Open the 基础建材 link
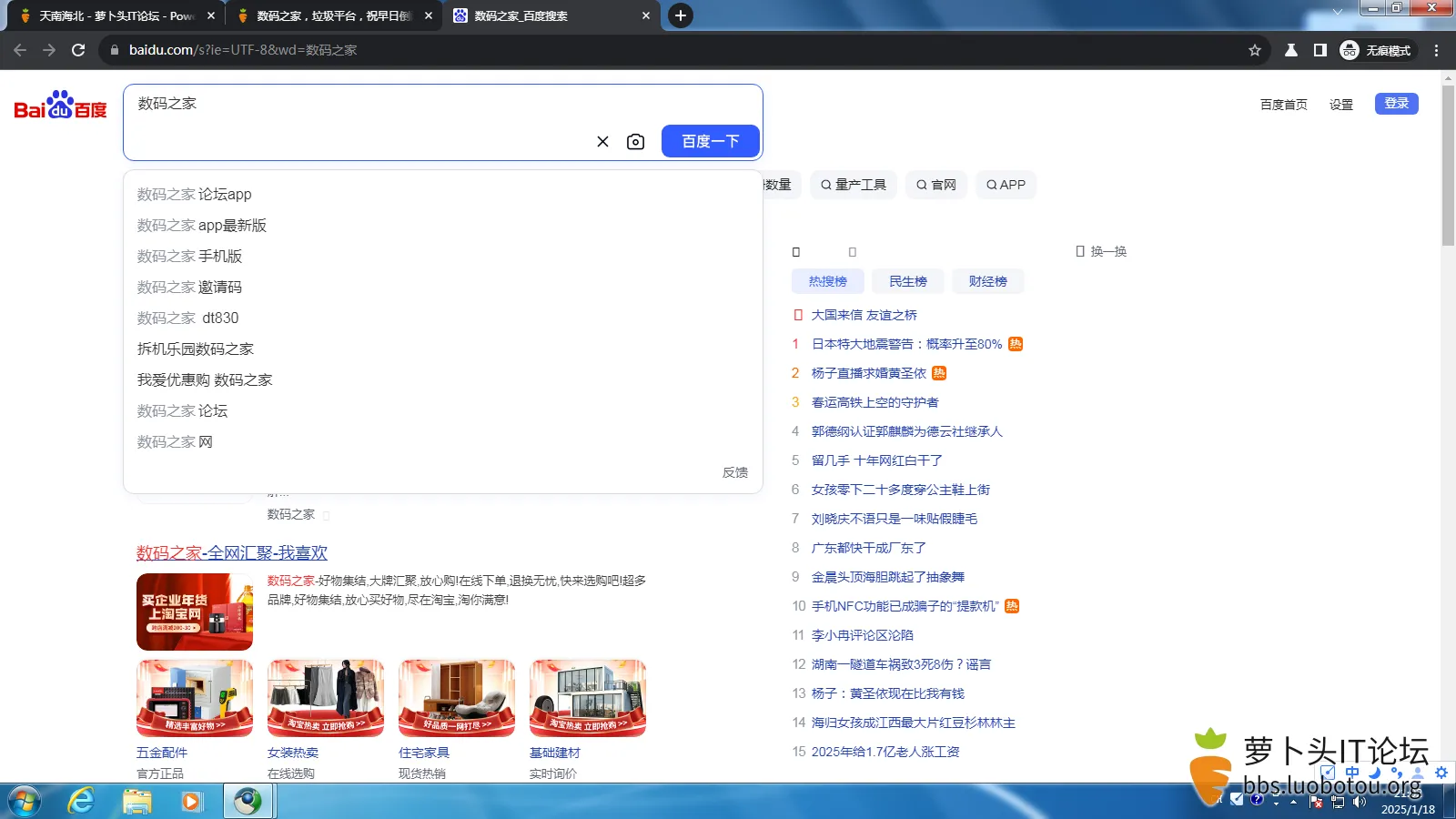The width and height of the screenshot is (1456, 819). tap(555, 753)
